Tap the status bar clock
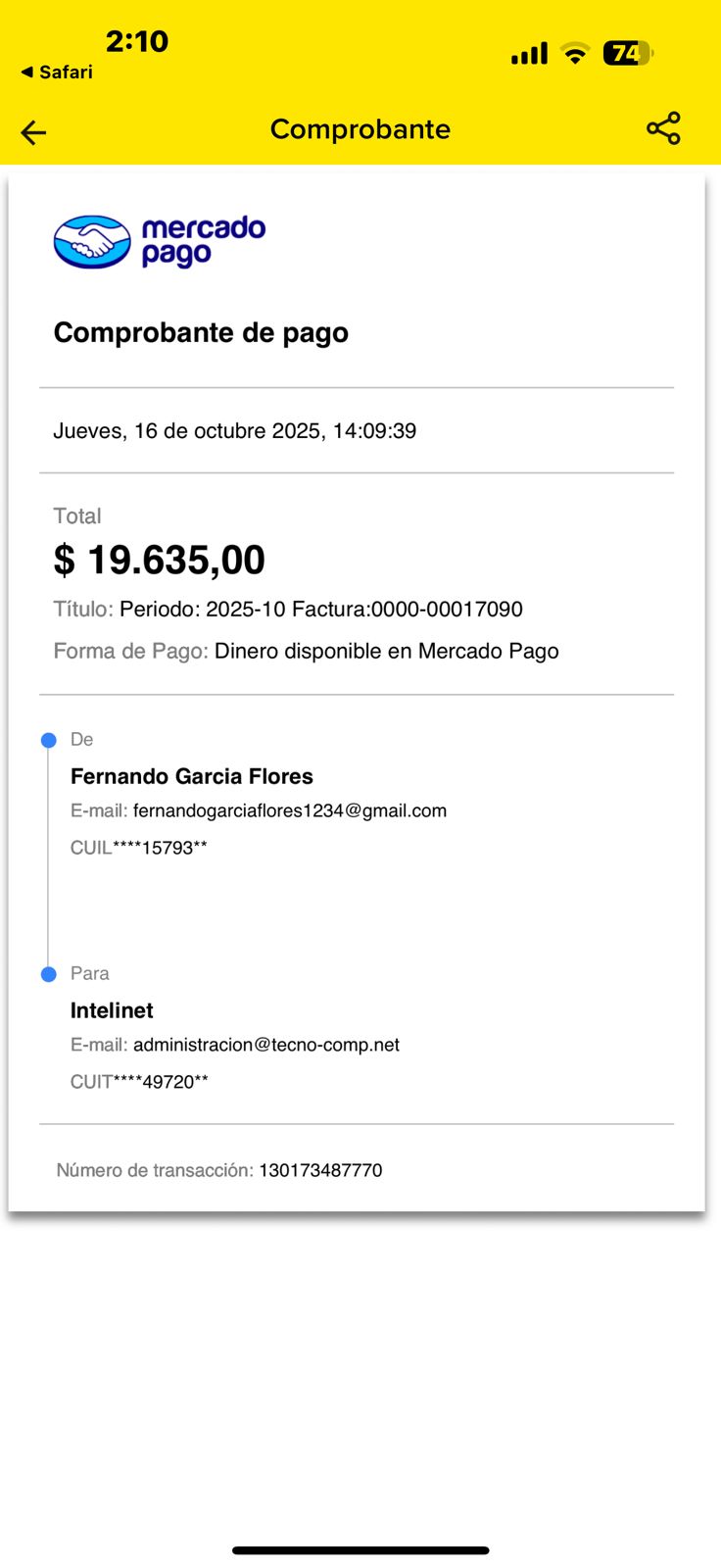Viewport: 721px width, 1568px height. coord(137,41)
